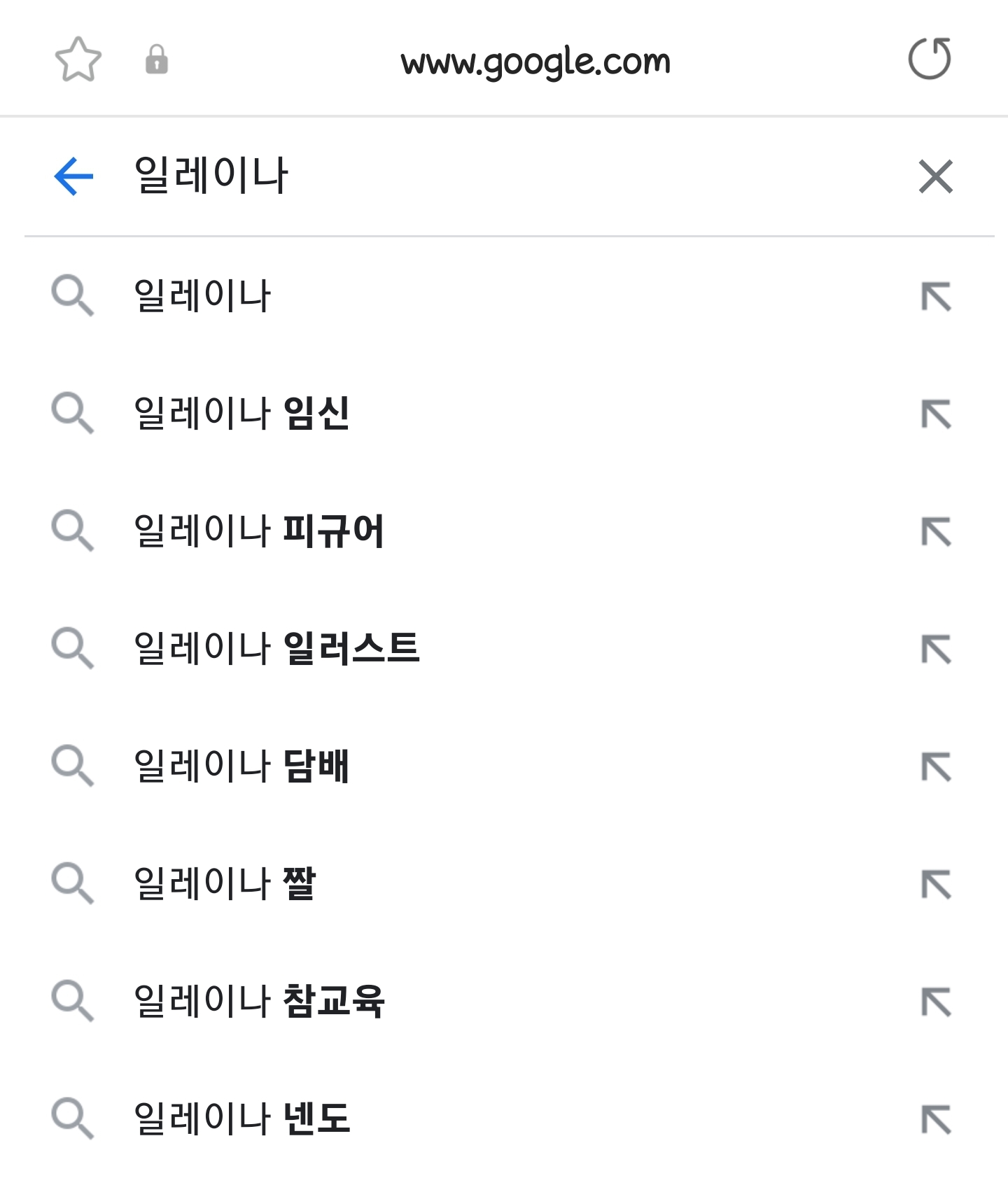1008x1199 pixels.
Task: Tap the www.google.com address bar
Action: [535, 62]
